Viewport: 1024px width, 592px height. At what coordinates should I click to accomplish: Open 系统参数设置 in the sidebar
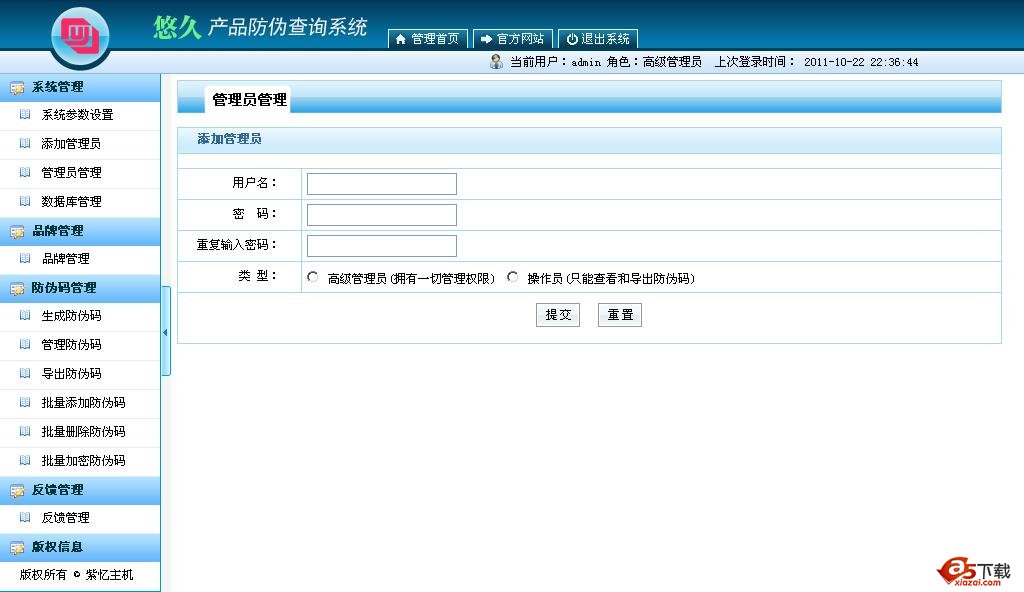pos(77,115)
